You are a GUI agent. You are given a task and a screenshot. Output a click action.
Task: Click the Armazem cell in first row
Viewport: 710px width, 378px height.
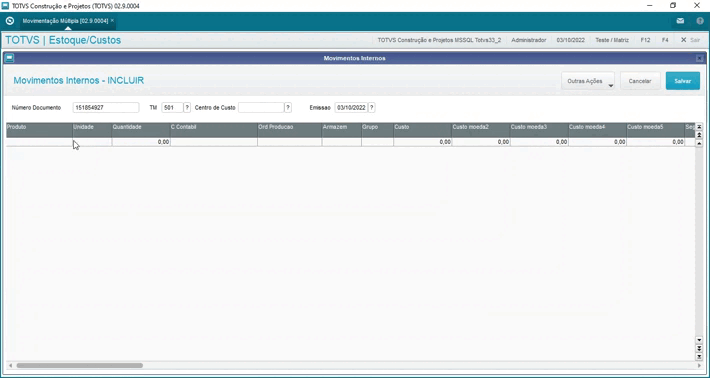point(342,142)
